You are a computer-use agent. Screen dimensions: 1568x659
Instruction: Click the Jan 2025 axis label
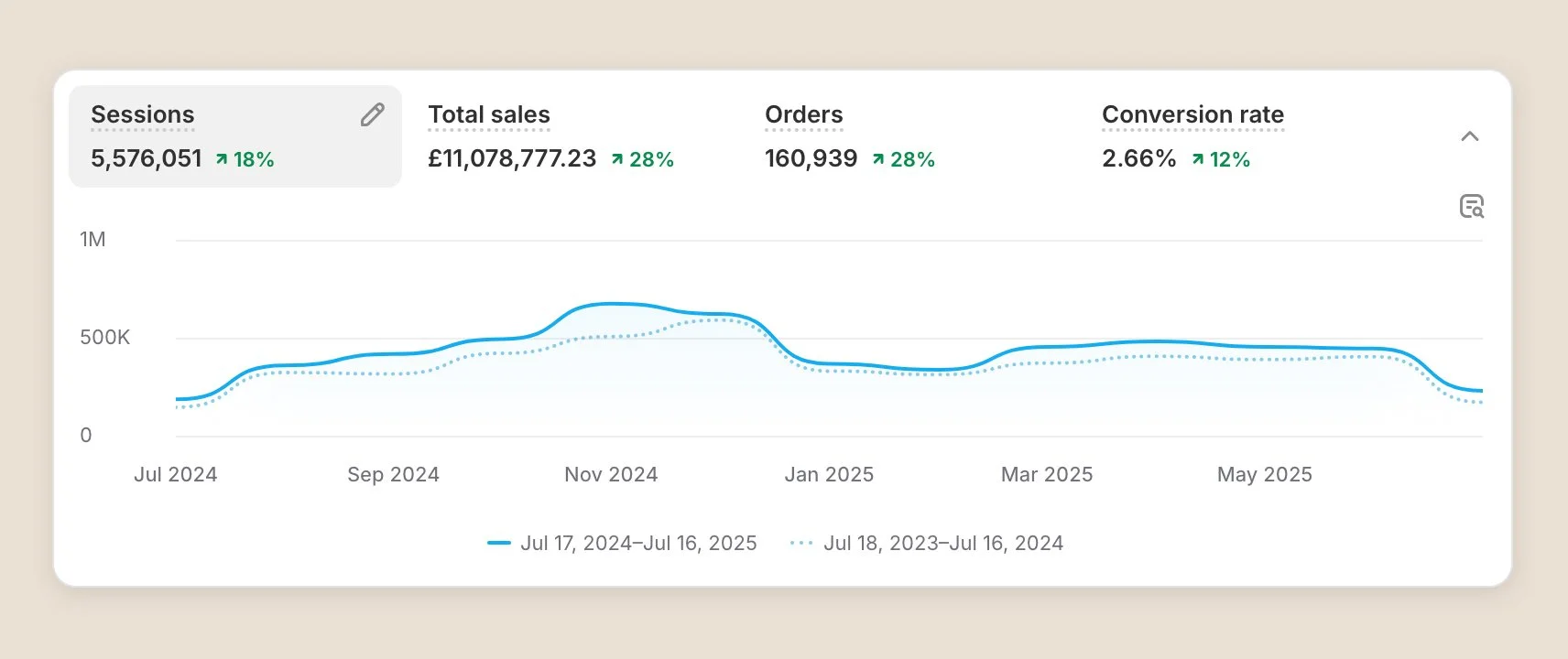pos(829,474)
